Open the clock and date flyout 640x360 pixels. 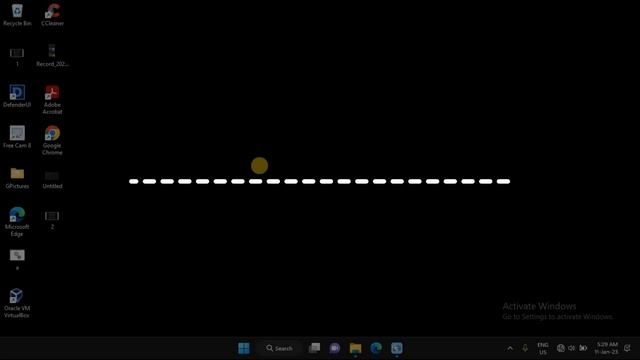point(607,348)
